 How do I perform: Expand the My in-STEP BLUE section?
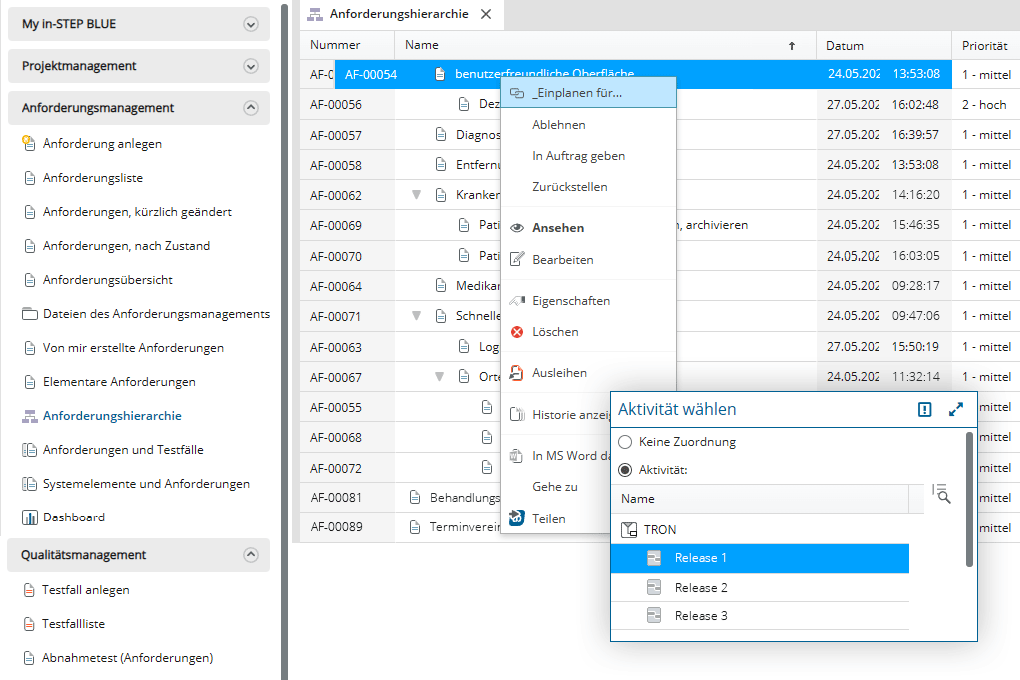pyautogui.click(x=251, y=24)
